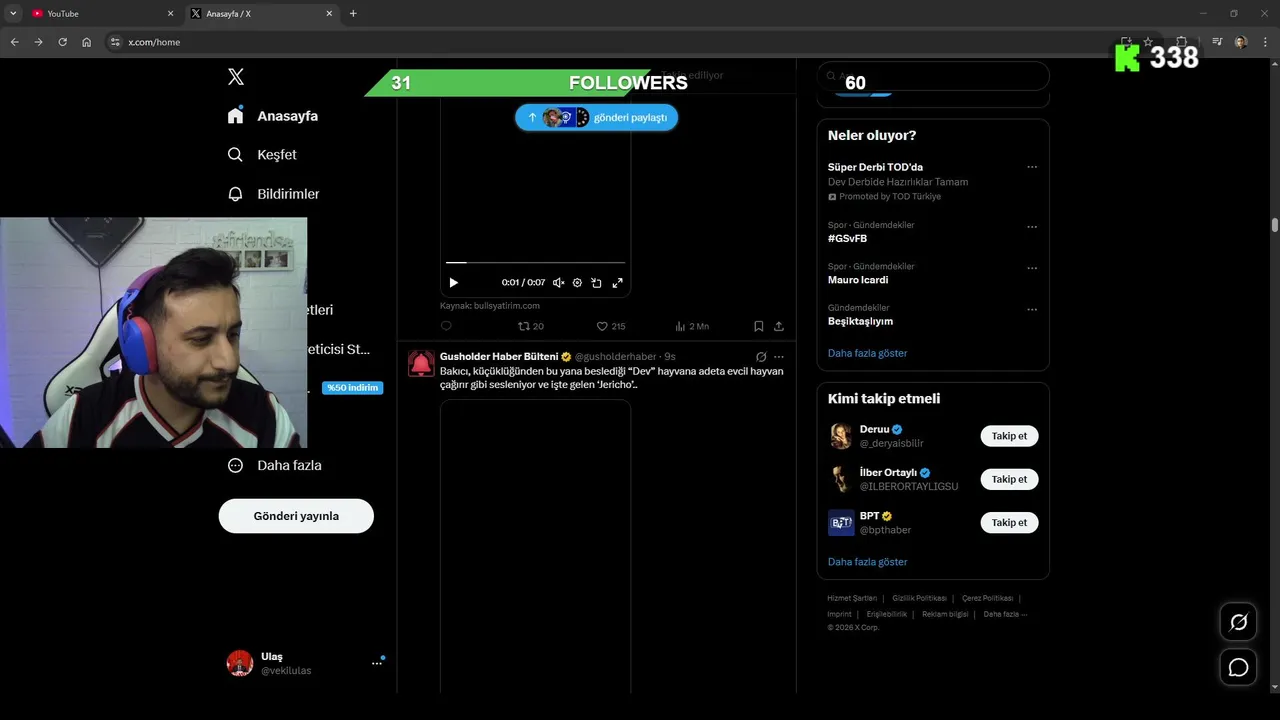Open Deruu profile picture
The image size is (1280, 720).
tap(841, 436)
